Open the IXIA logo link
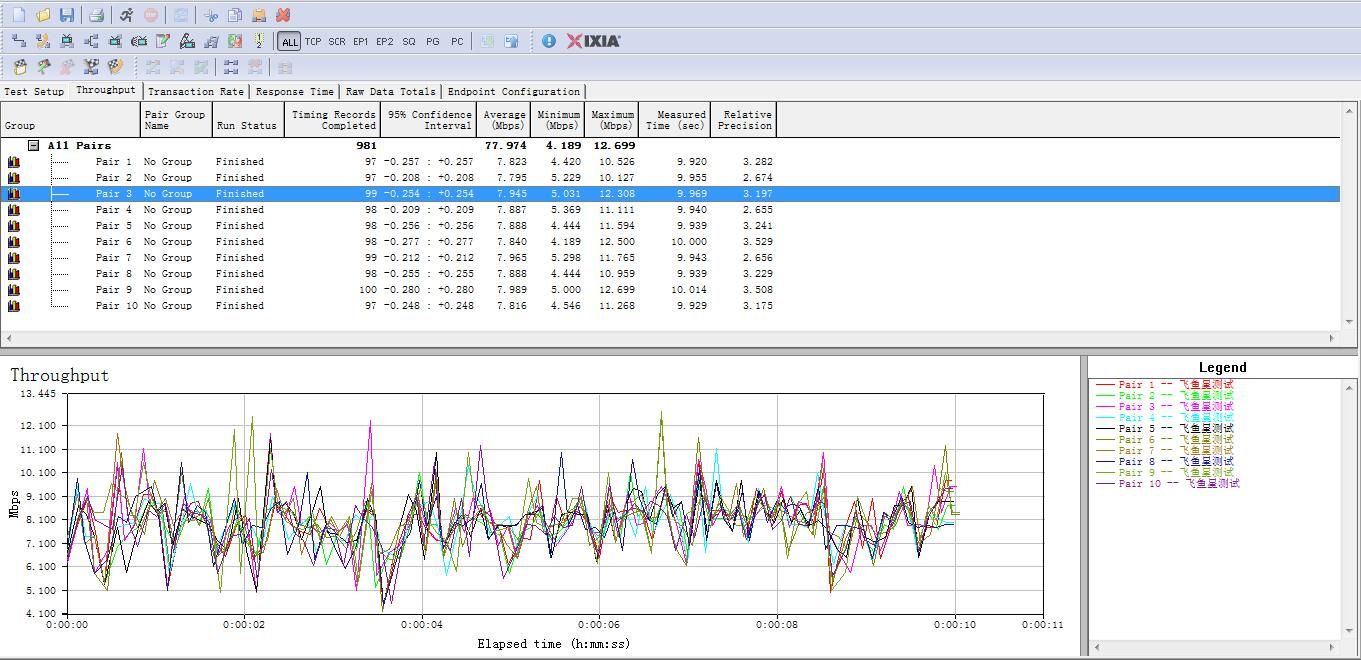This screenshot has width=1361, height=660. tap(594, 41)
